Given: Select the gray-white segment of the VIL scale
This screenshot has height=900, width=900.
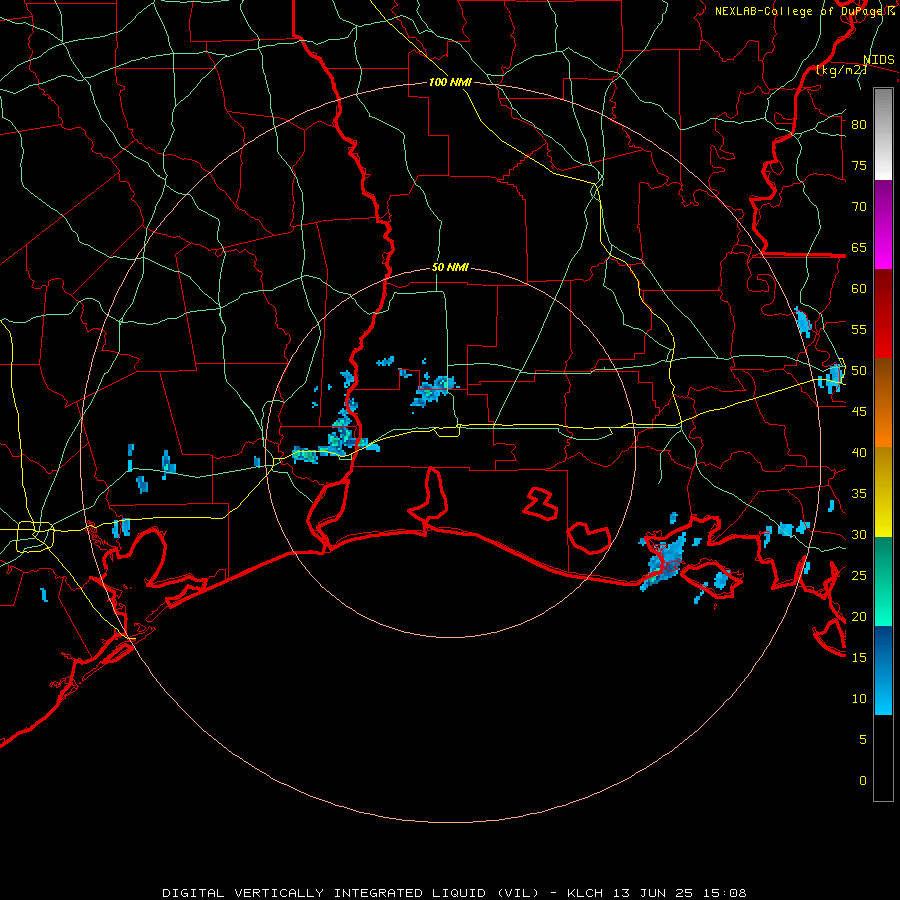Looking at the screenshot, I should [x=883, y=134].
